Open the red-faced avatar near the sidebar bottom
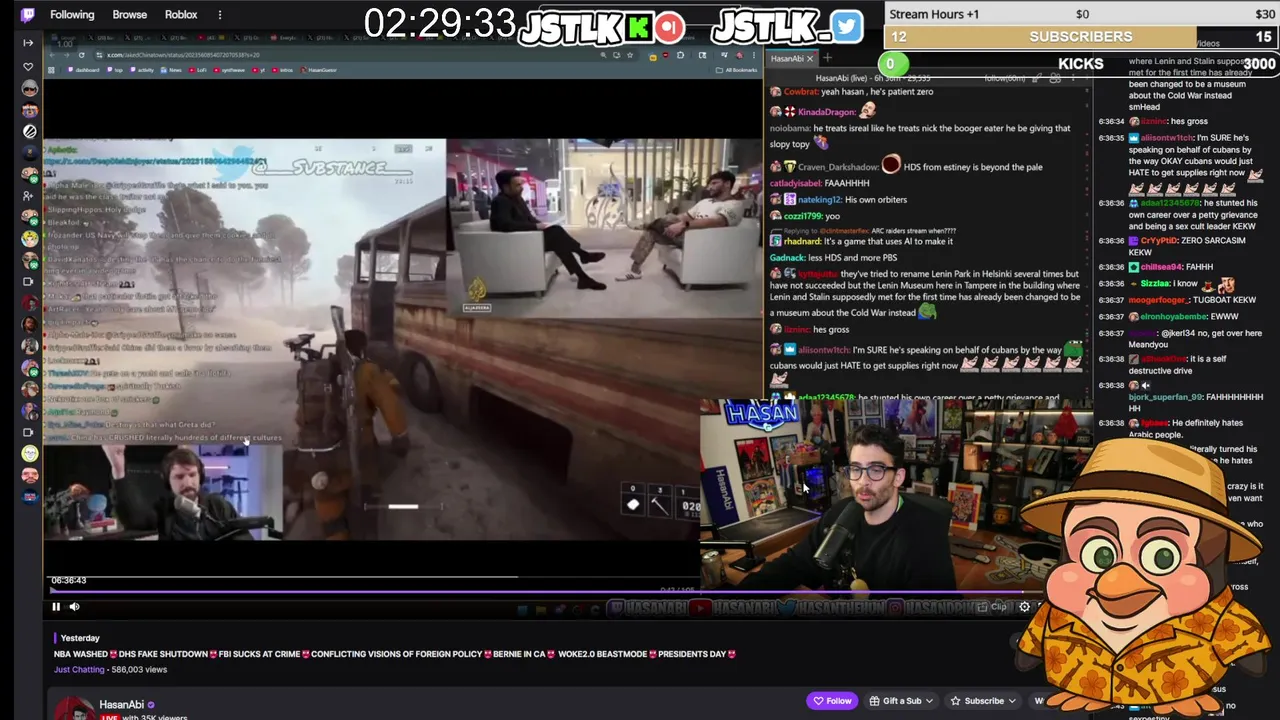Image resolution: width=1280 pixels, height=720 pixels. pos(29,475)
